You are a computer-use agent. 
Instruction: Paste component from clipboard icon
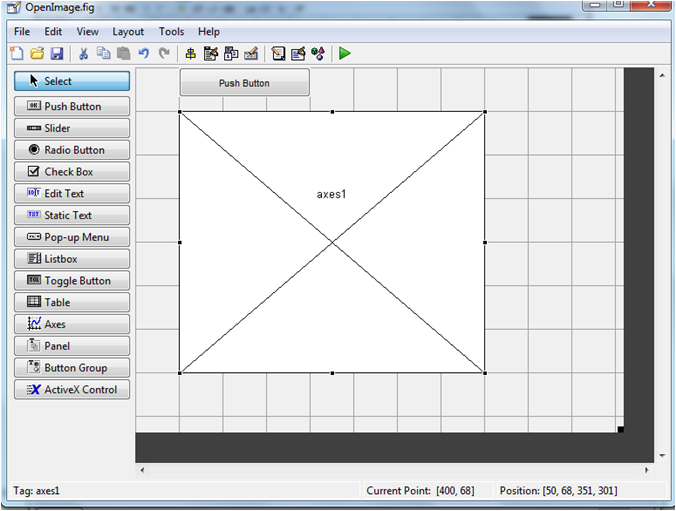[x=124, y=53]
